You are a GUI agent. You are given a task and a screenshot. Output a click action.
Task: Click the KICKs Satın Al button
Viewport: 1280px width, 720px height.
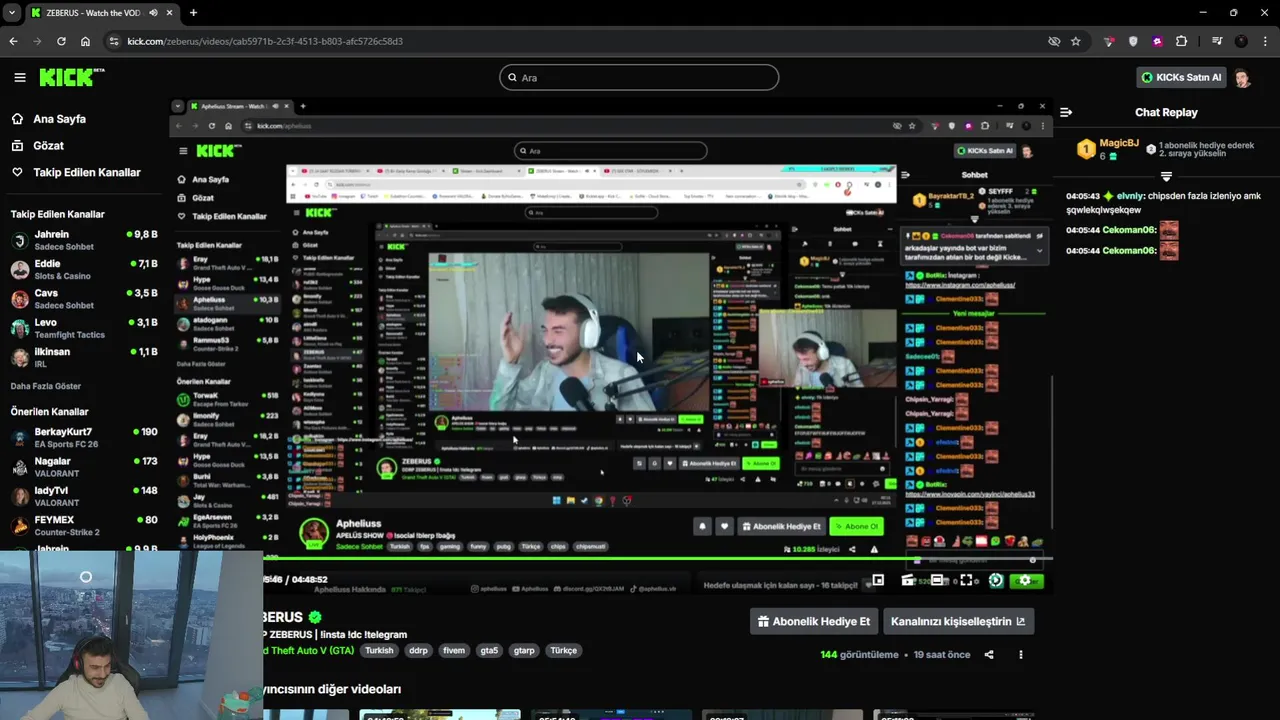click(1181, 77)
